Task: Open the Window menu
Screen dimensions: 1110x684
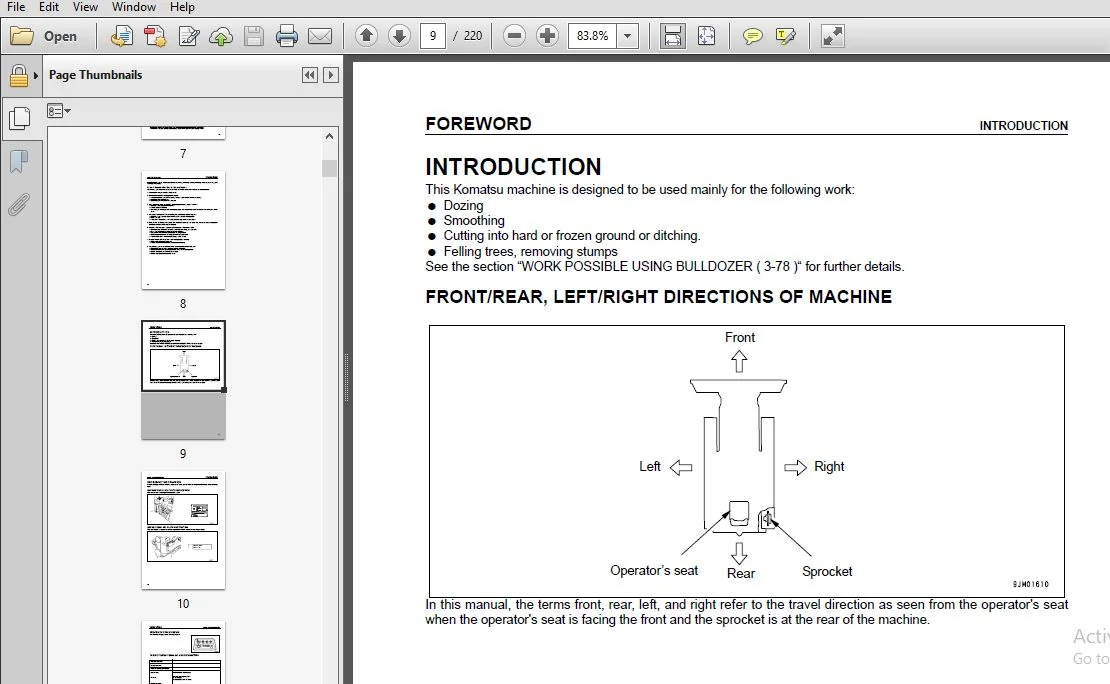Action: (x=134, y=7)
